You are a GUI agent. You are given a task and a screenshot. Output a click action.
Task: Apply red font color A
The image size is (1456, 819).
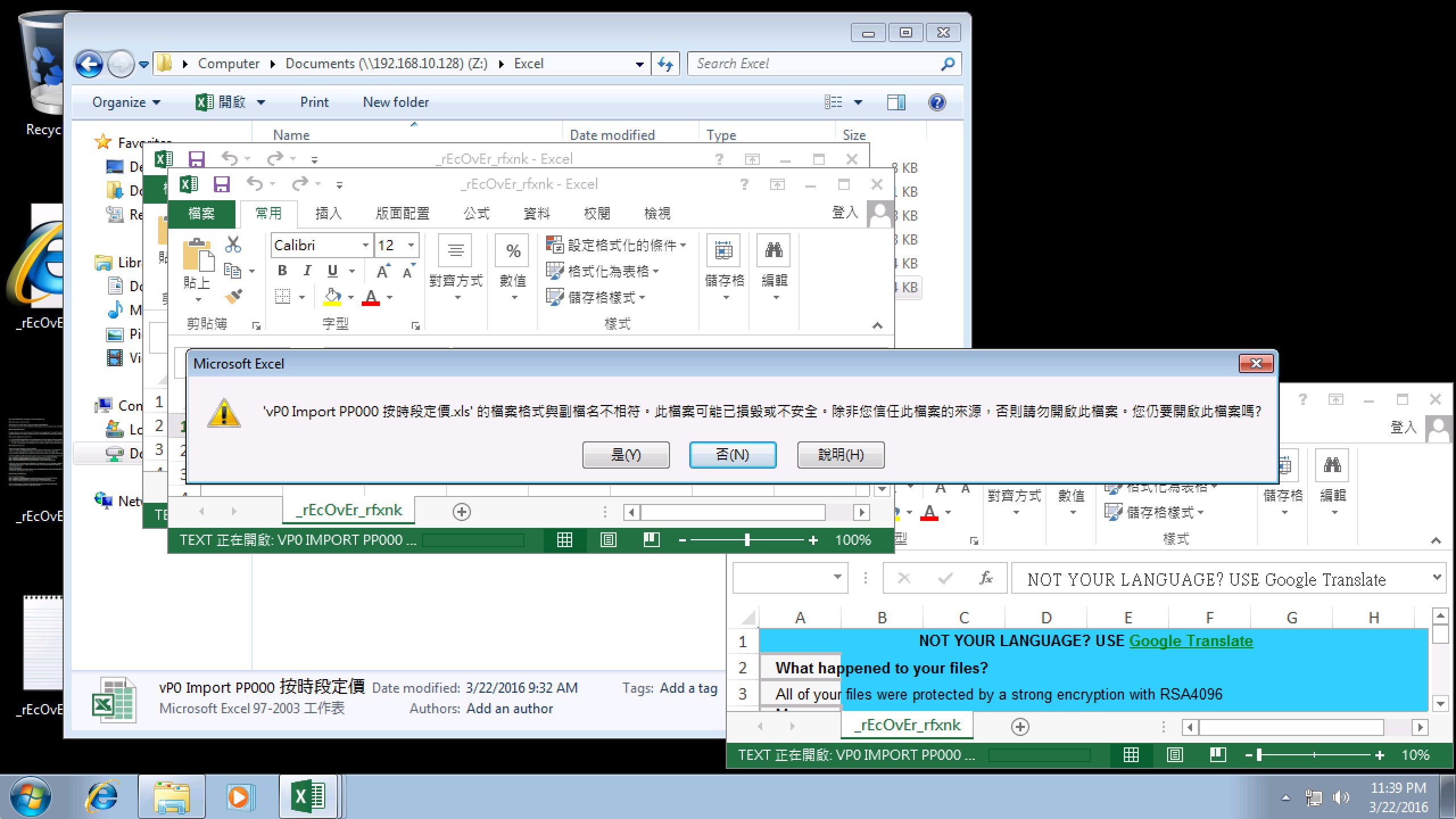point(371,296)
